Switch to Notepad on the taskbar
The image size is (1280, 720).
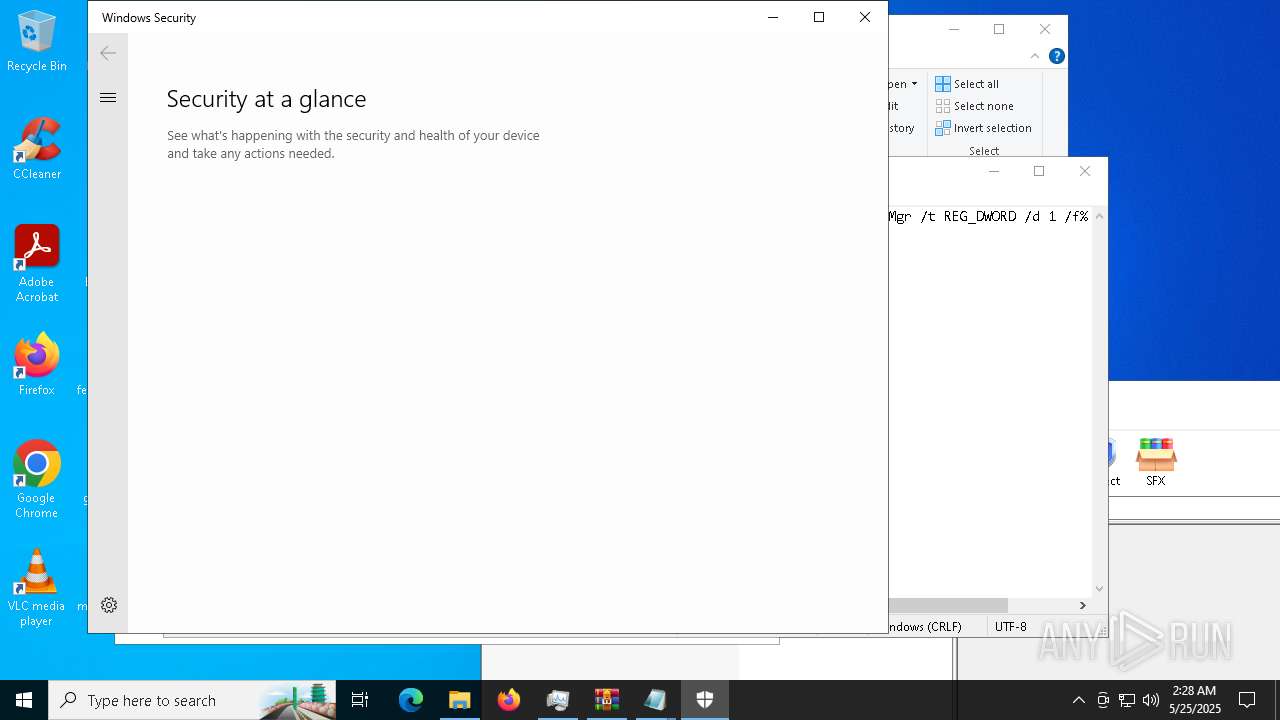point(655,700)
